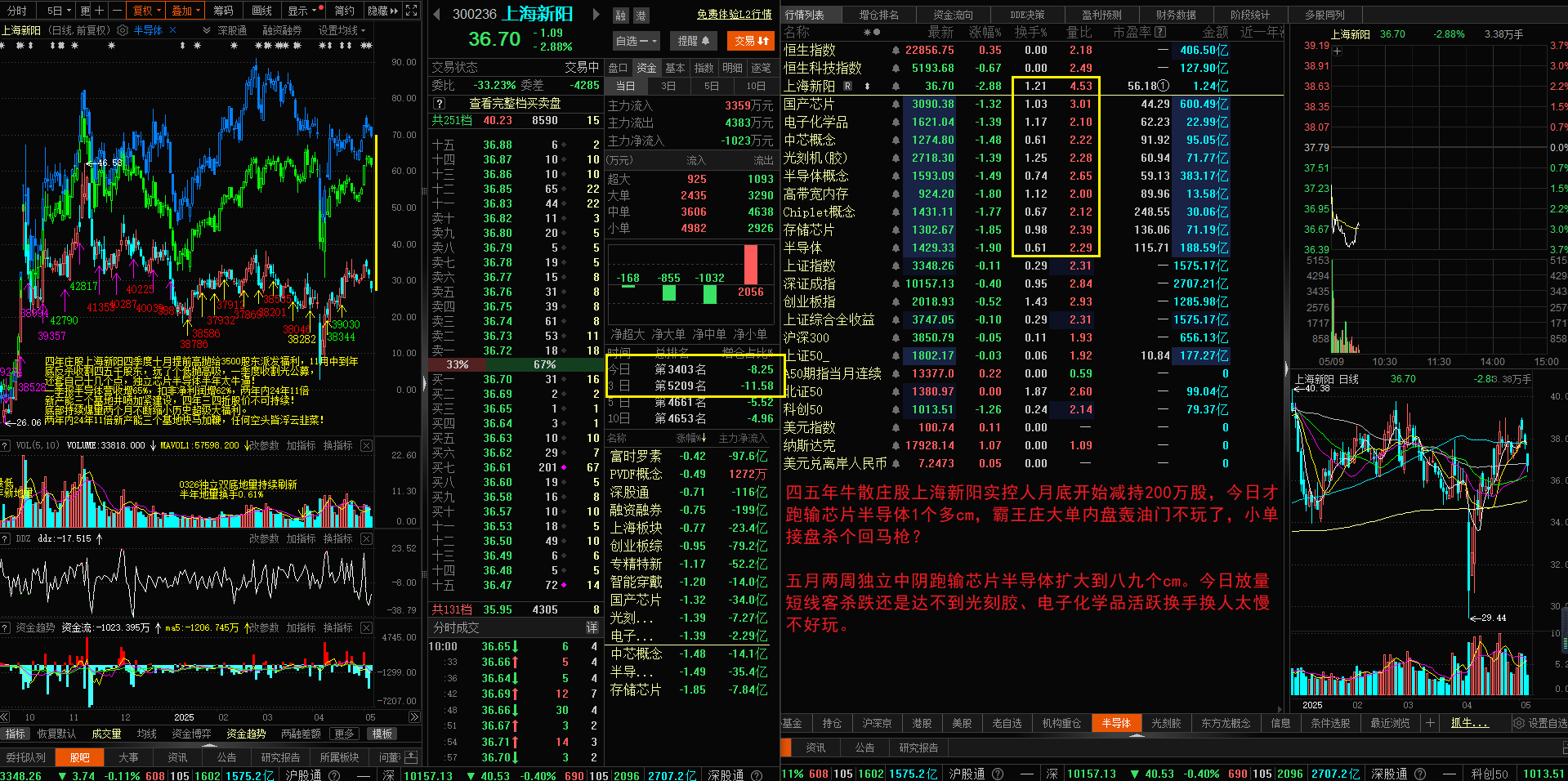
Task: Click plus icon on the intraday mini chart
Action: coord(1338,51)
